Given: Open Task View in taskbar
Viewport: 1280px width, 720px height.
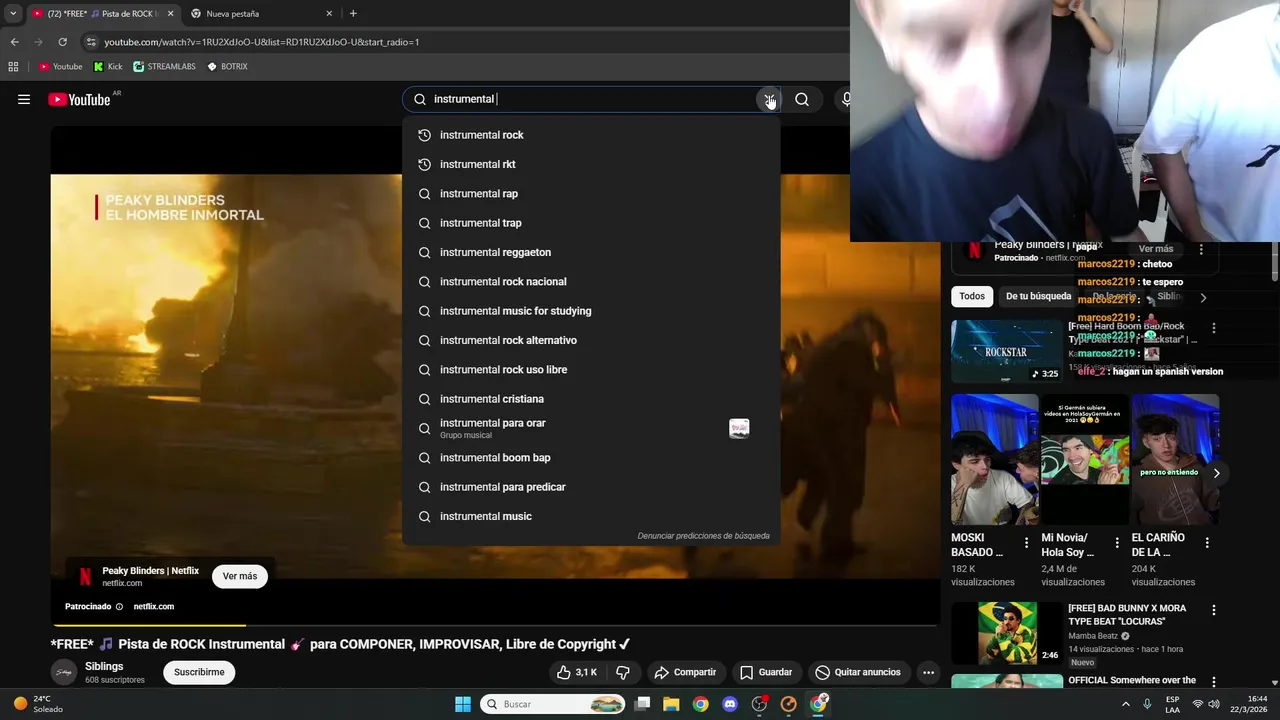Looking at the screenshot, I should [642, 704].
